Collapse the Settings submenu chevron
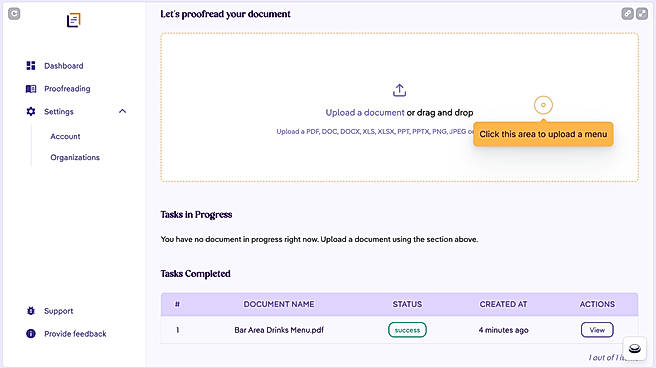The height and width of the screenshot is (368, 656). pyautogui.click(x=122, y=111)
